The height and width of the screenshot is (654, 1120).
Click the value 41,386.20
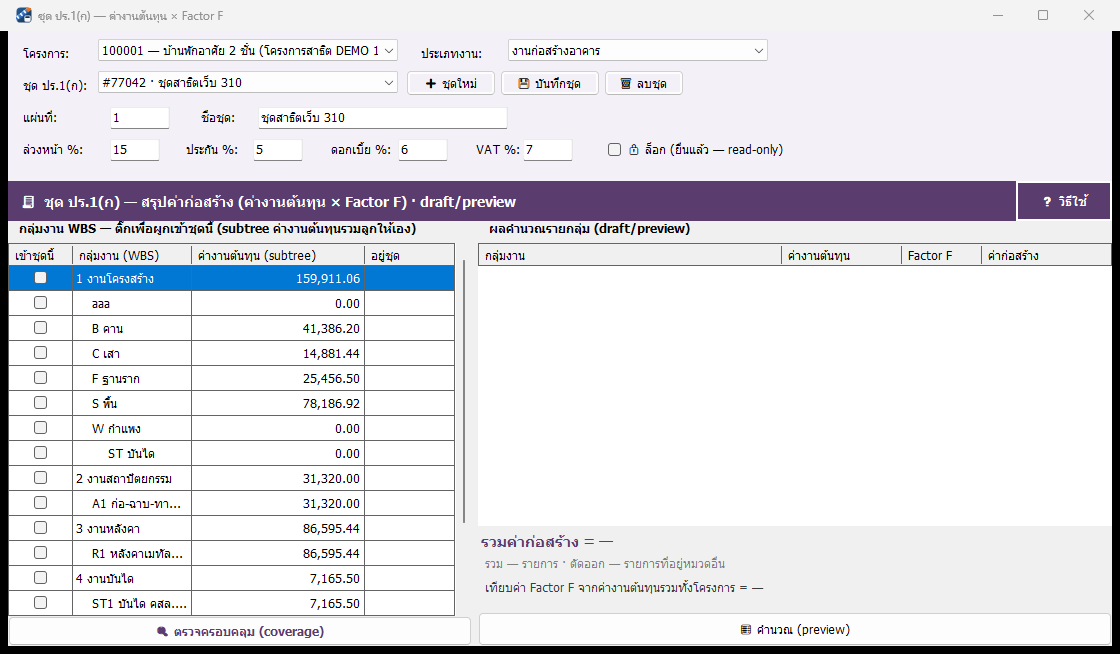tap(331, 328)
